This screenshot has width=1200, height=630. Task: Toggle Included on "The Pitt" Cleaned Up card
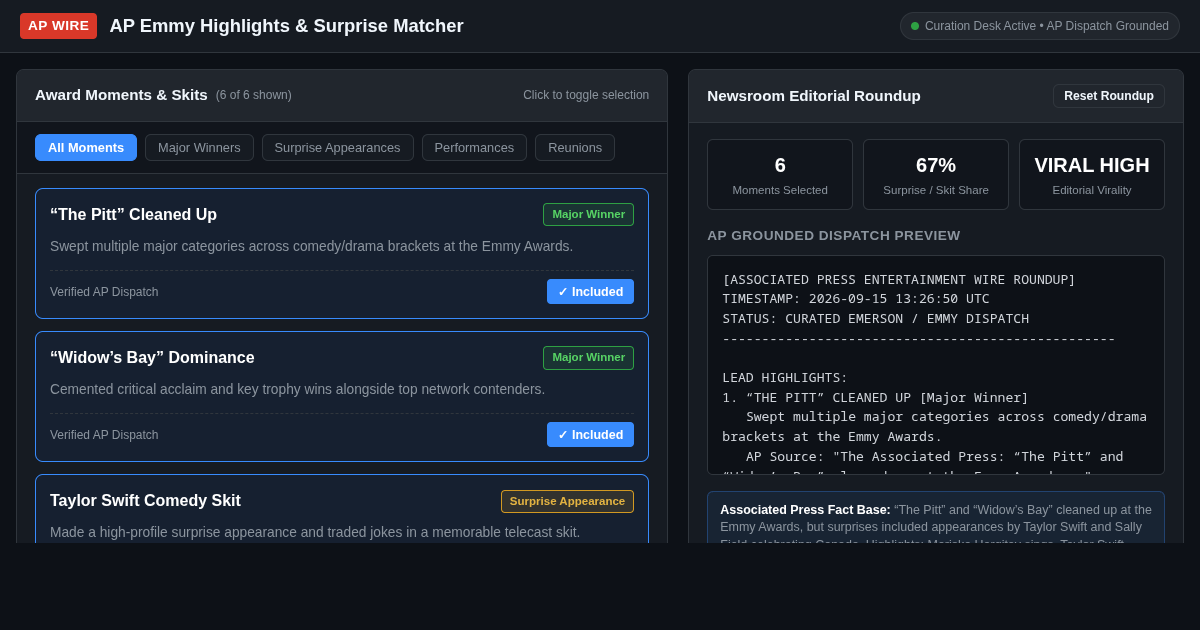pyautogui.click(x=590, y=292)
